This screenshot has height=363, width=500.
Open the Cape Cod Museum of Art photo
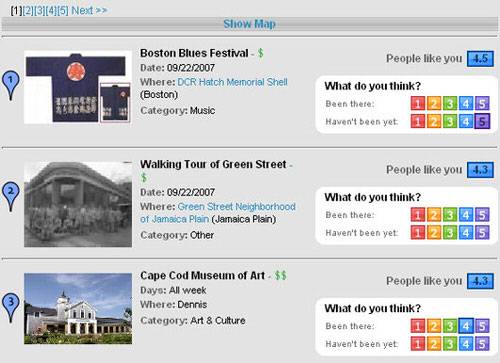coord(78,308)
